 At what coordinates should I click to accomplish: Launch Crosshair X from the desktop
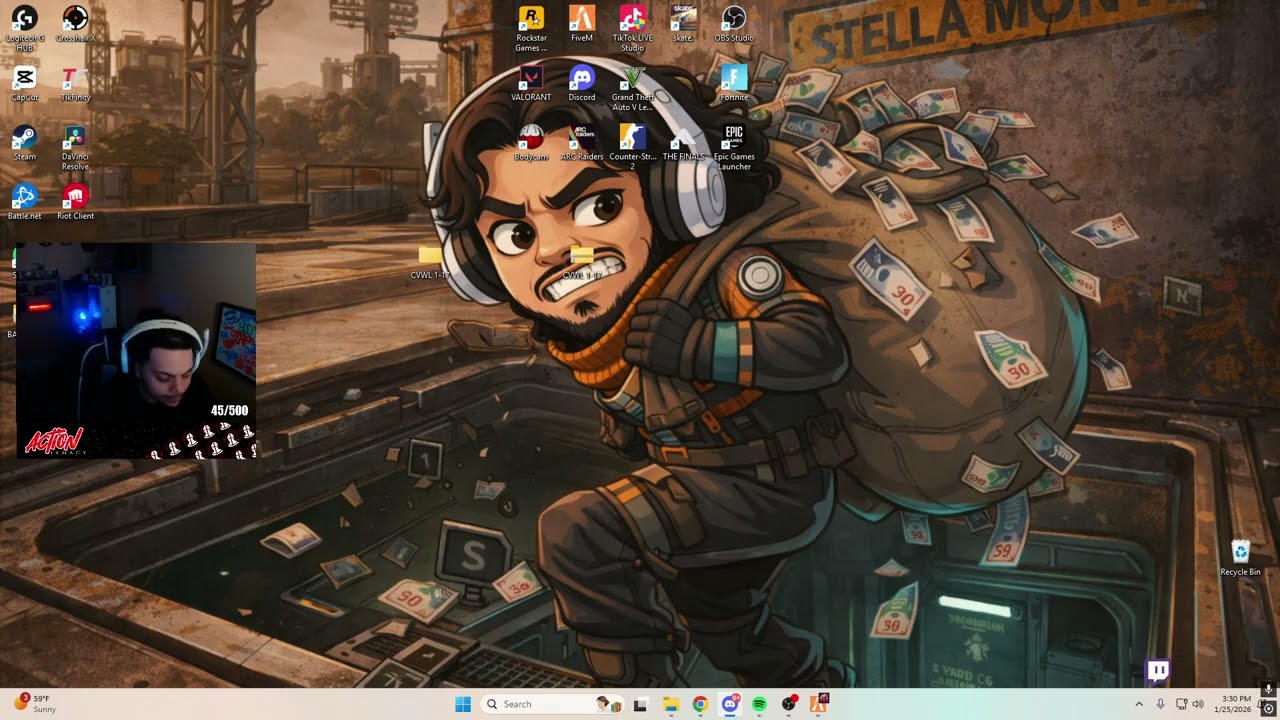(x=75, y=25)
